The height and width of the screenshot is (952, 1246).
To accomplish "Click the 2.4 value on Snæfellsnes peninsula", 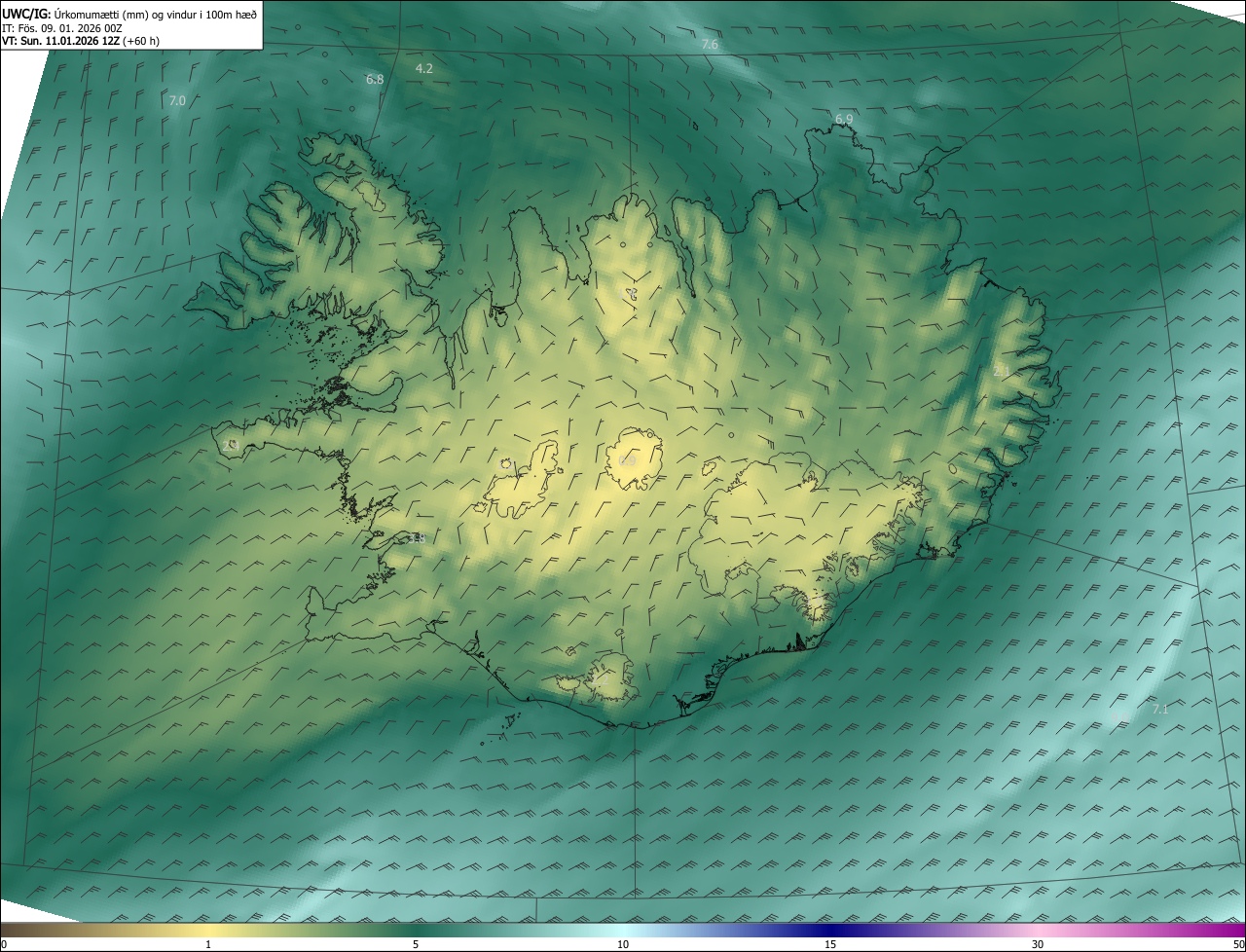I will coord(231,445).
